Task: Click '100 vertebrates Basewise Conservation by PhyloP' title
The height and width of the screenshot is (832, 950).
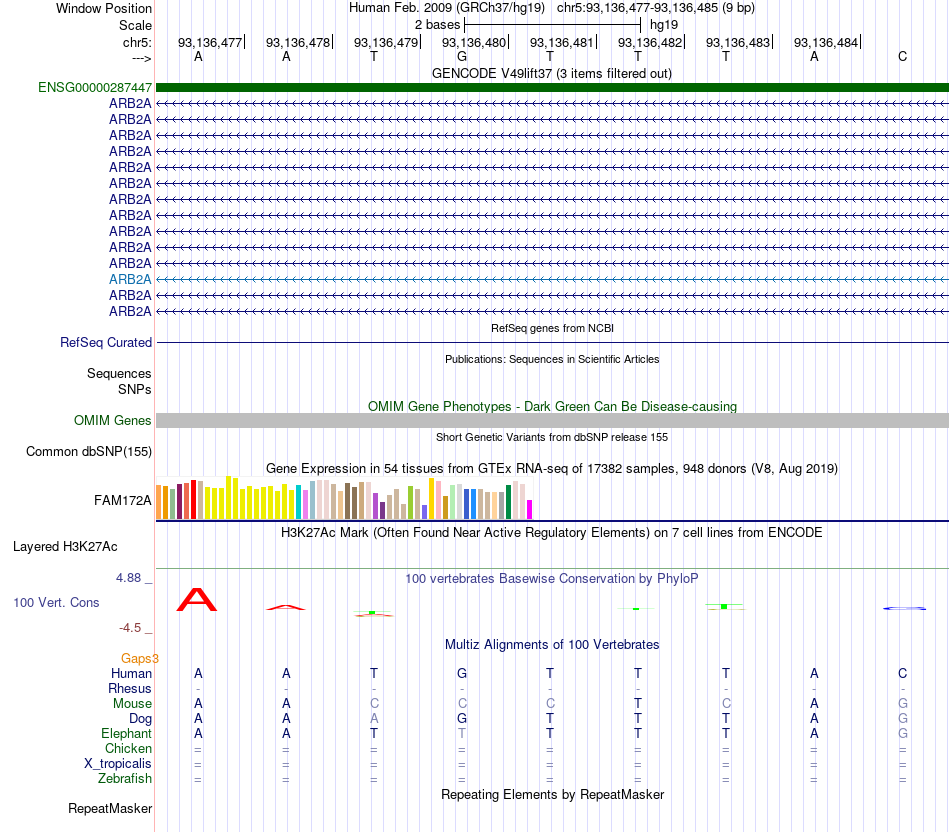Action: 552,579
